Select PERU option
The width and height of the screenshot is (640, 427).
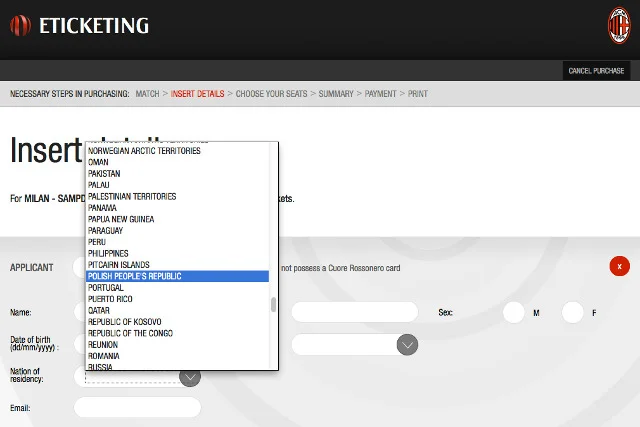coord(178,242)
